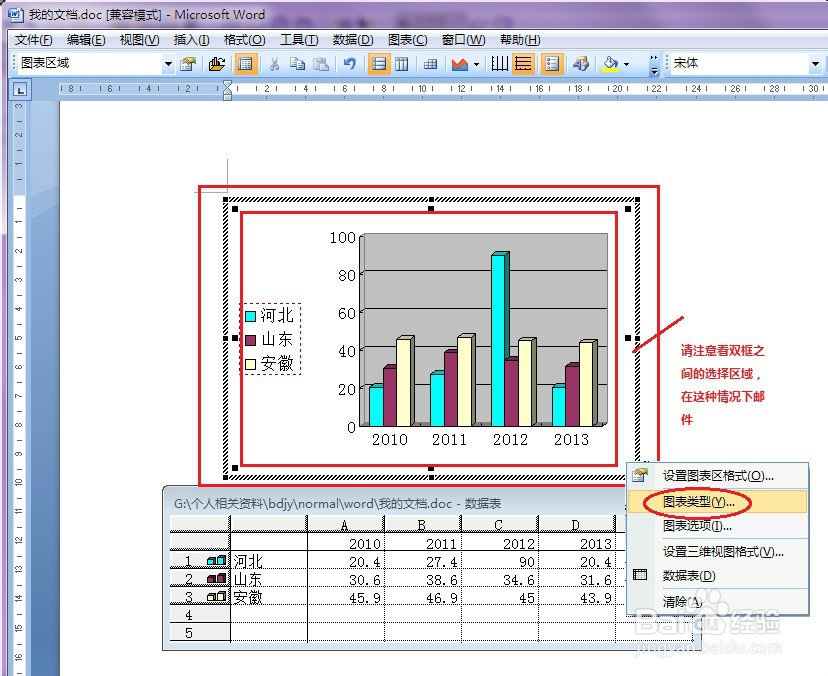Click the Cut scissors icon
Viewport: 828px width, 676px height.
(x=274, y=64)
